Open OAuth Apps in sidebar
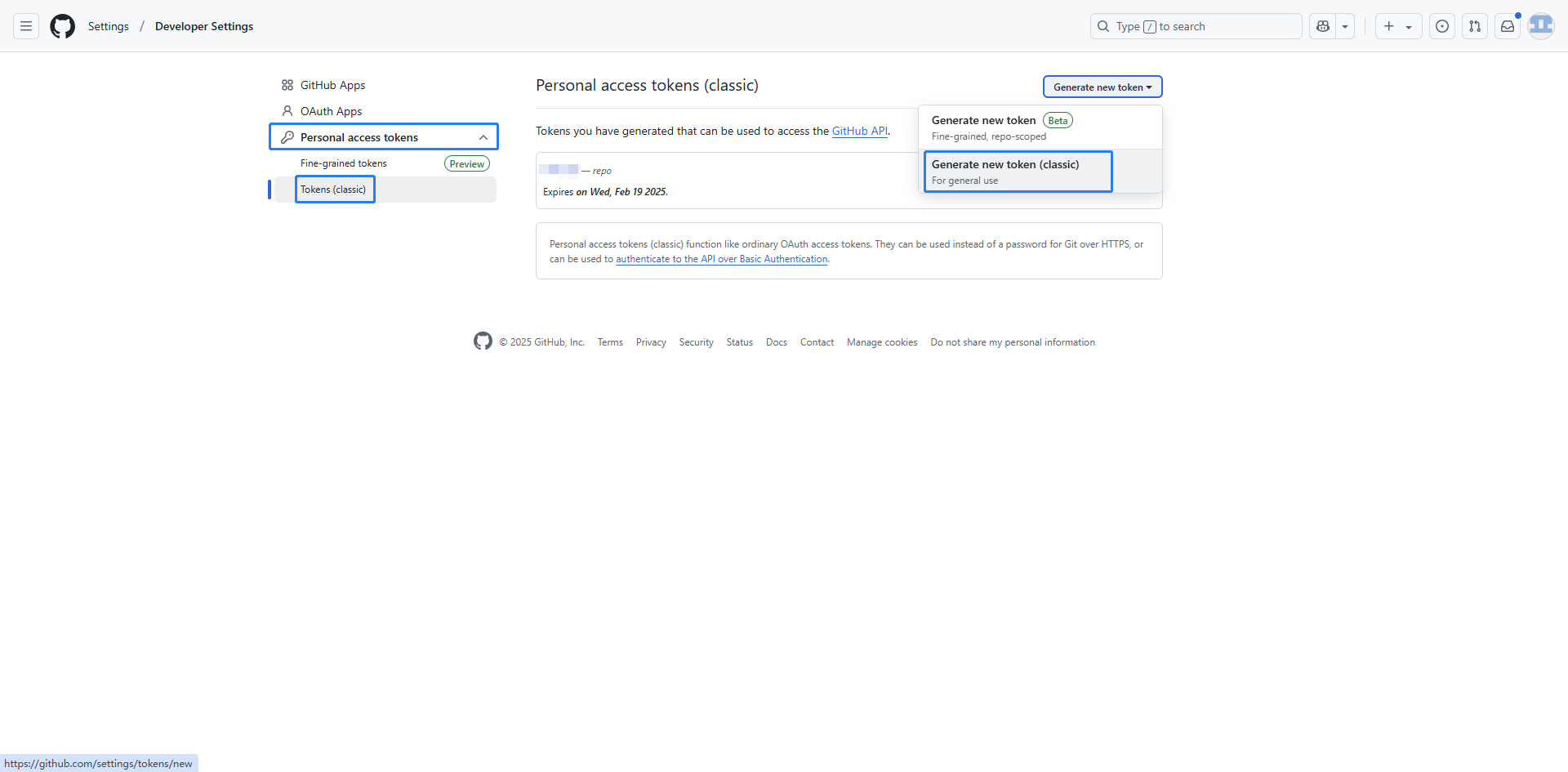The image size is (1568, 772). click(x=331, y=111)
